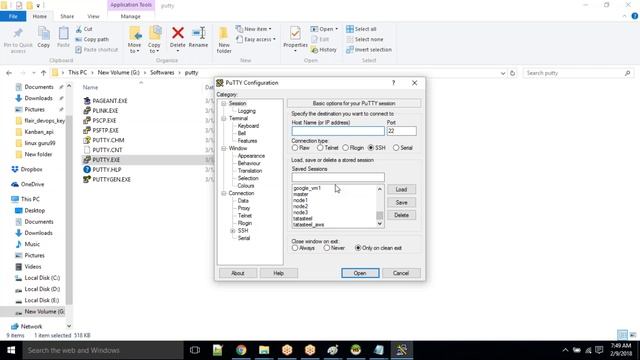
Task: Select Serial connection type
Action: [x=396, y=148]
